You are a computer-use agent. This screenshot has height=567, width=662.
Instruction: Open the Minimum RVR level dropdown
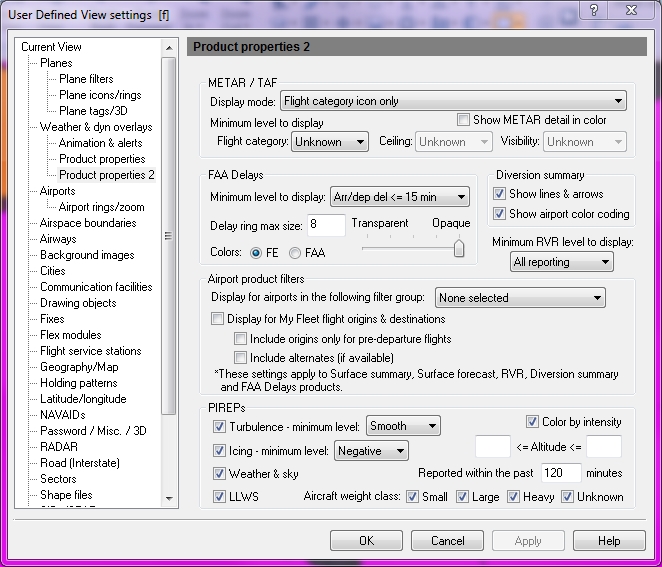pyautogui.click(x=562, y=262)
